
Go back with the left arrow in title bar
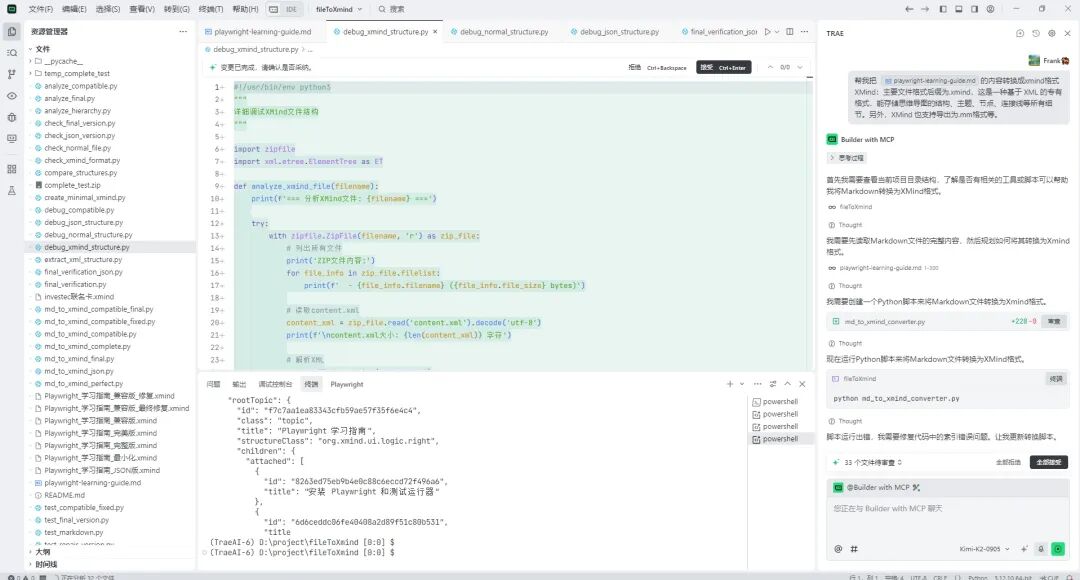point(909,9)
